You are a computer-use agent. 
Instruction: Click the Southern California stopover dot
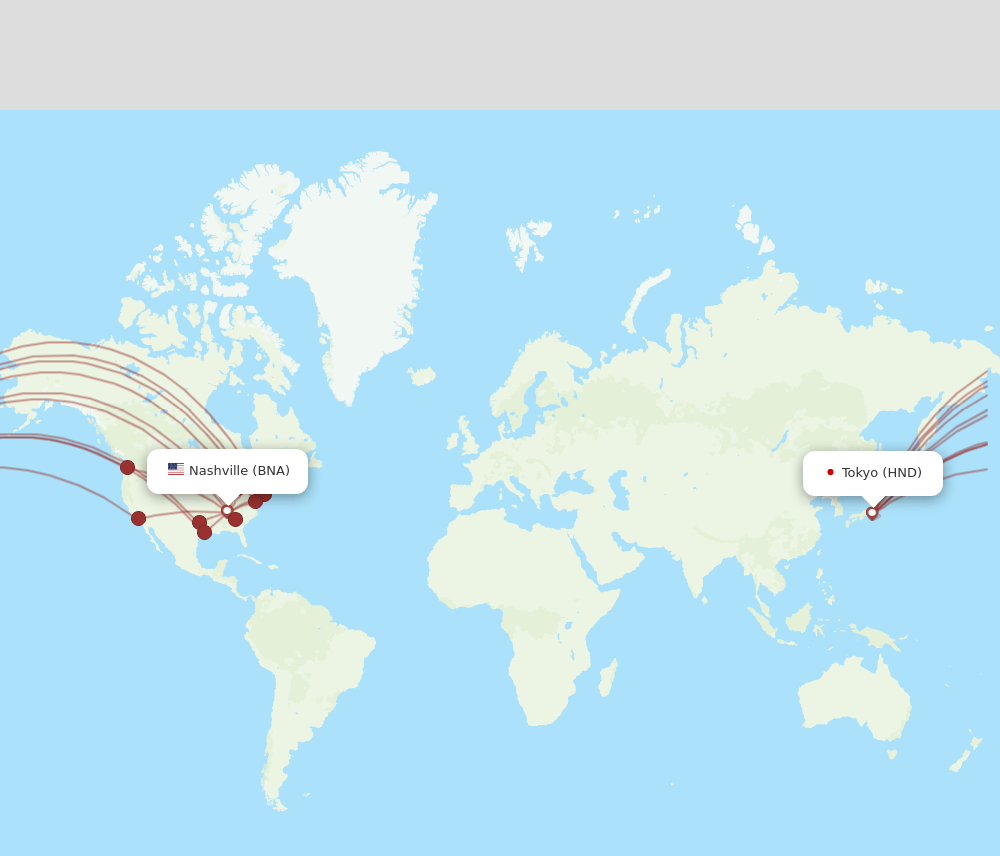pos(138,519)
